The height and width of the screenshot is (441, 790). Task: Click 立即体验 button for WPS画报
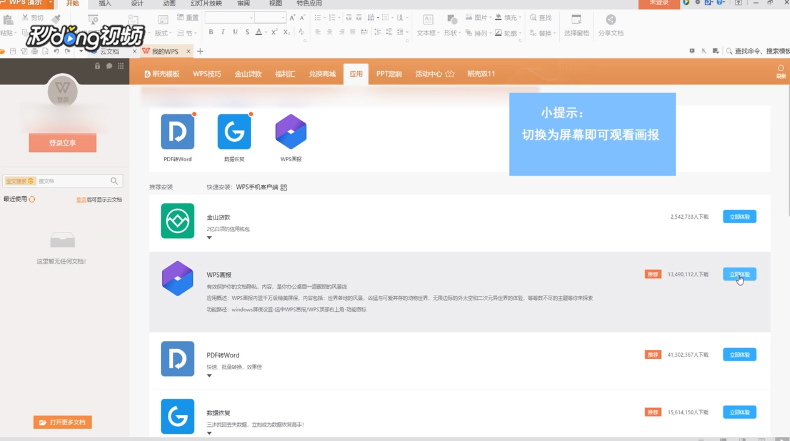[739, 274]
